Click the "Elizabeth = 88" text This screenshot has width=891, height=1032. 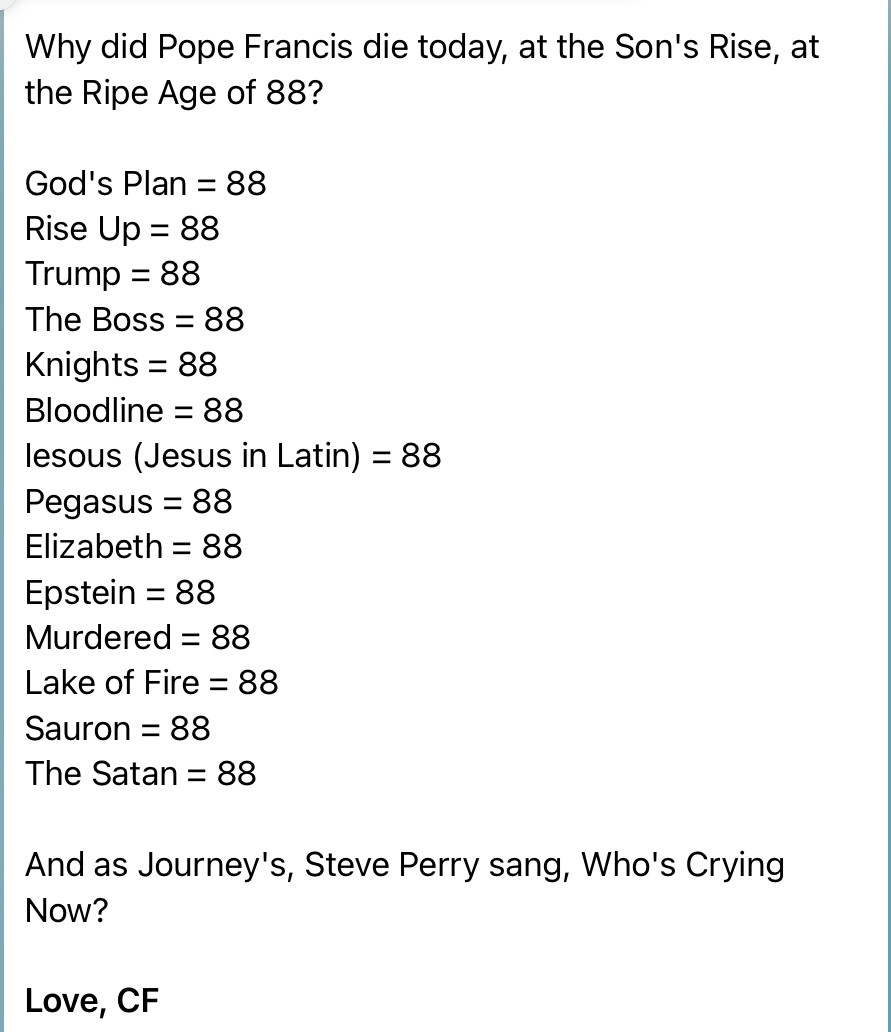[x=134, y=546]
